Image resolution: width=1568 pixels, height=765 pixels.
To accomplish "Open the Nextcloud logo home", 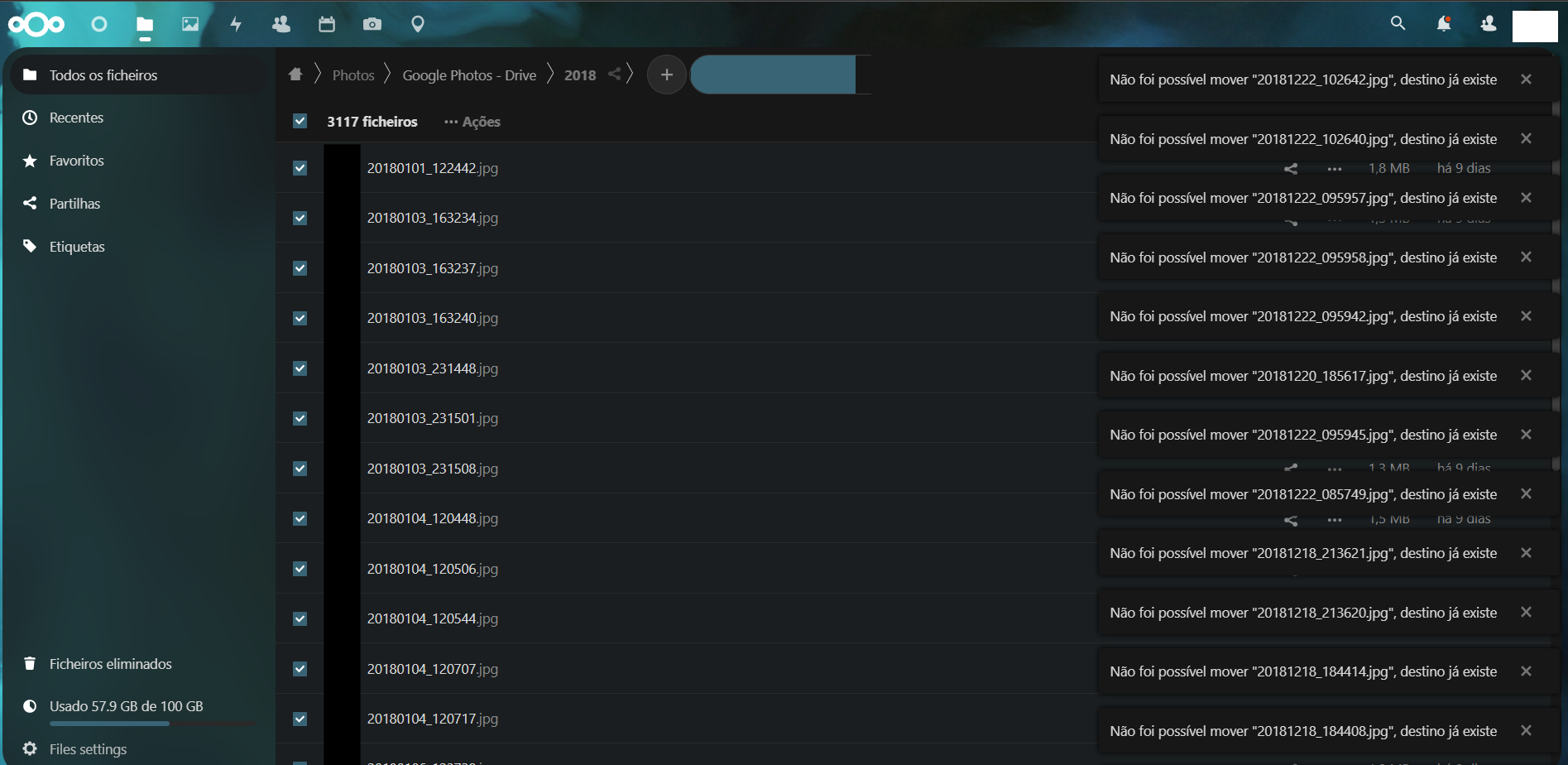I will tap(36, 25).
